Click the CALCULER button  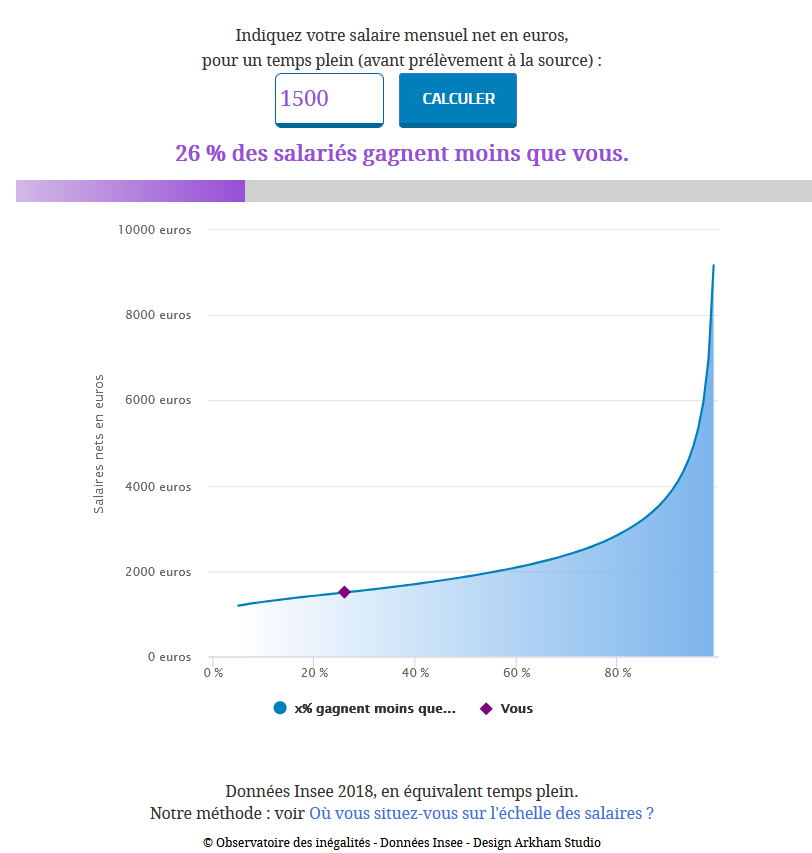pyautogui.click(x=458, y=99)
